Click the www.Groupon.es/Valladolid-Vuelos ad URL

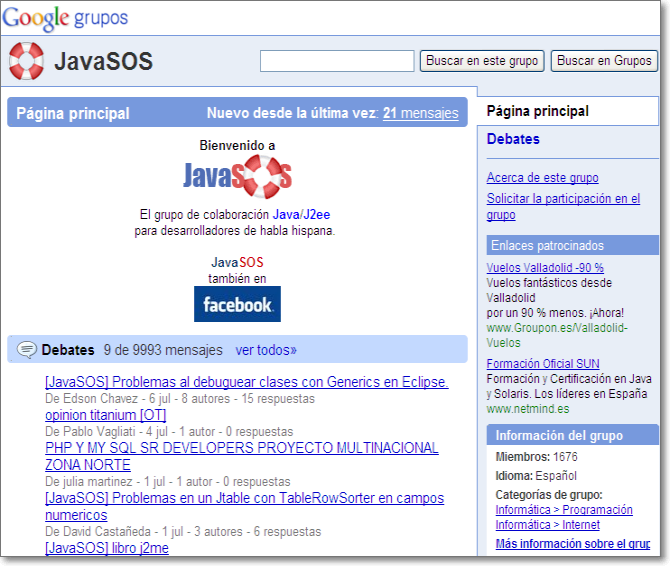coord(557,335)
